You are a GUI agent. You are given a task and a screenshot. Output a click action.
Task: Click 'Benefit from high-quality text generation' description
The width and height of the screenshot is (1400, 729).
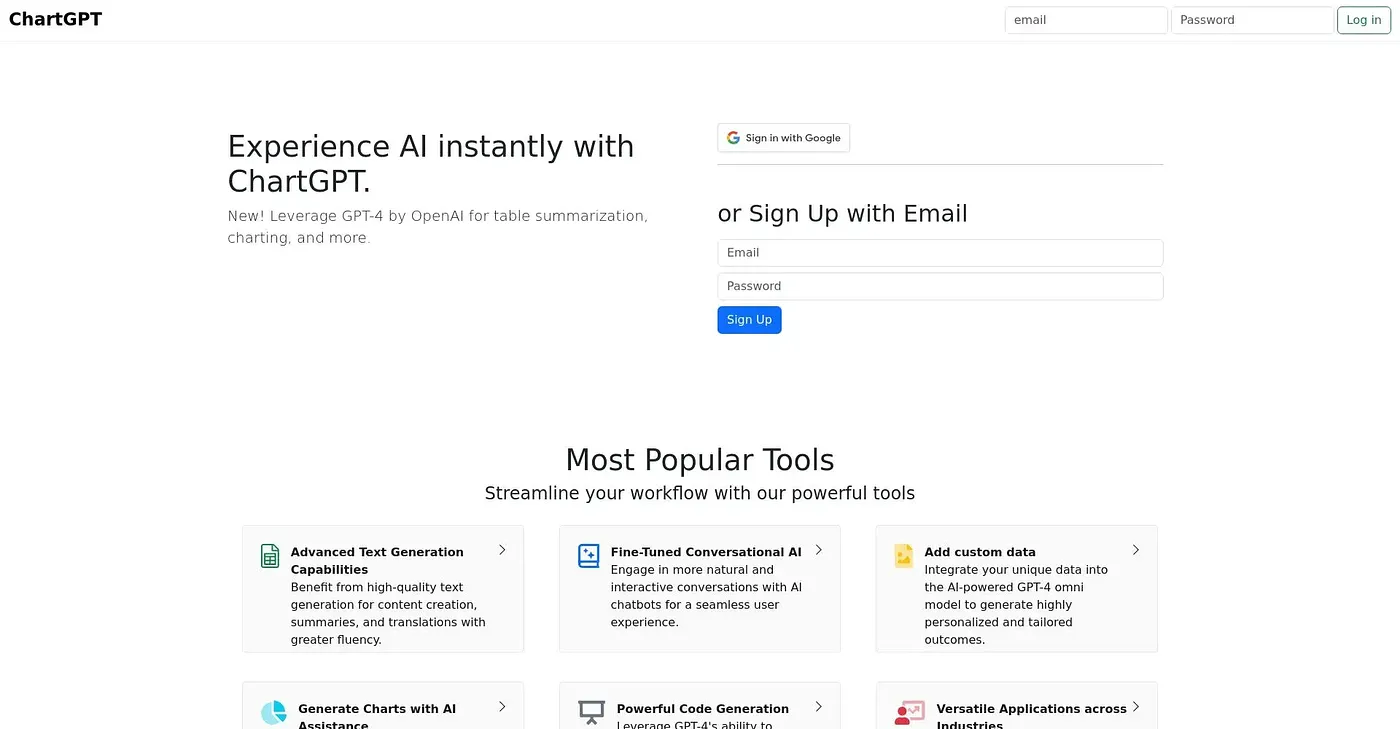[x=388, y=613]
